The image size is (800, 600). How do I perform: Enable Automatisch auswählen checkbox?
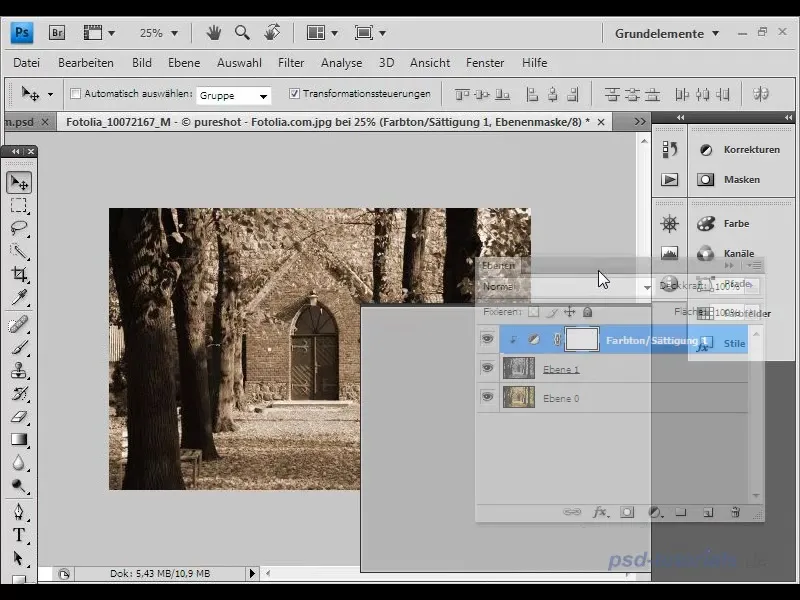pyautogui.click(x=76, y=94)
